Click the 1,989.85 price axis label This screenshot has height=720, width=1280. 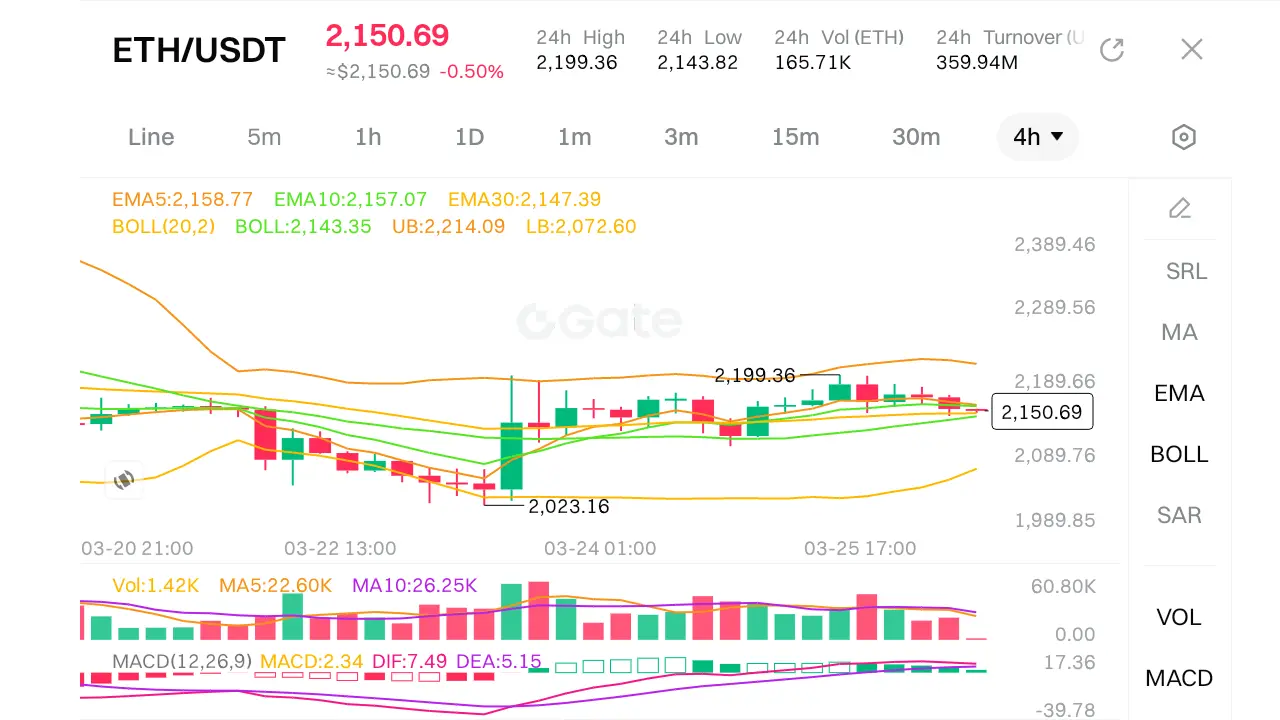click(x=1054, y=521)
